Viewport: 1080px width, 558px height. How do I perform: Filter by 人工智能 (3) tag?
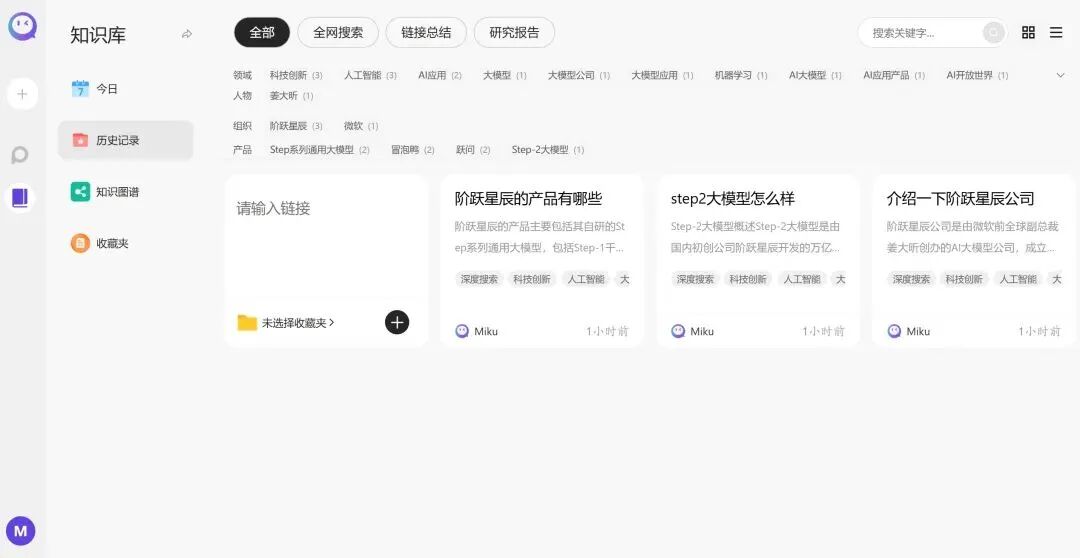pyautogui.click(x=371, y=75)
